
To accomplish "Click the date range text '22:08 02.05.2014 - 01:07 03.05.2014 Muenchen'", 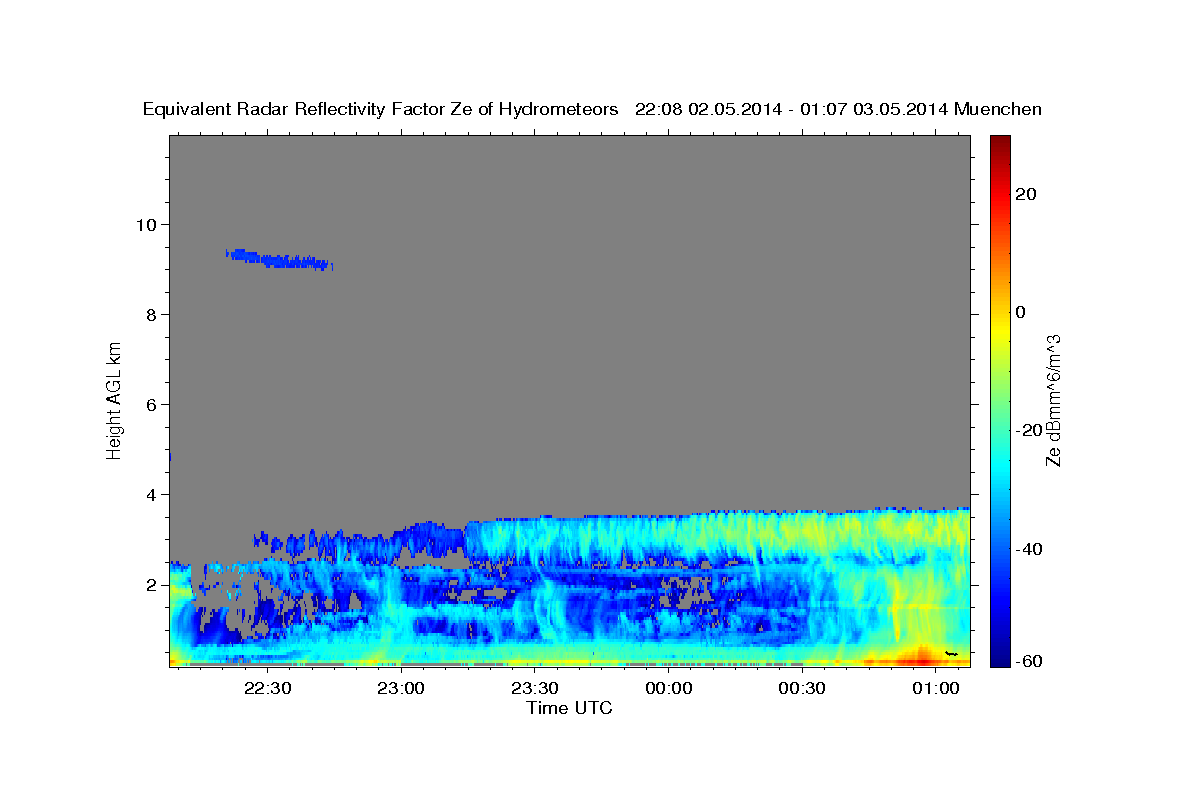I will (838, 110).
